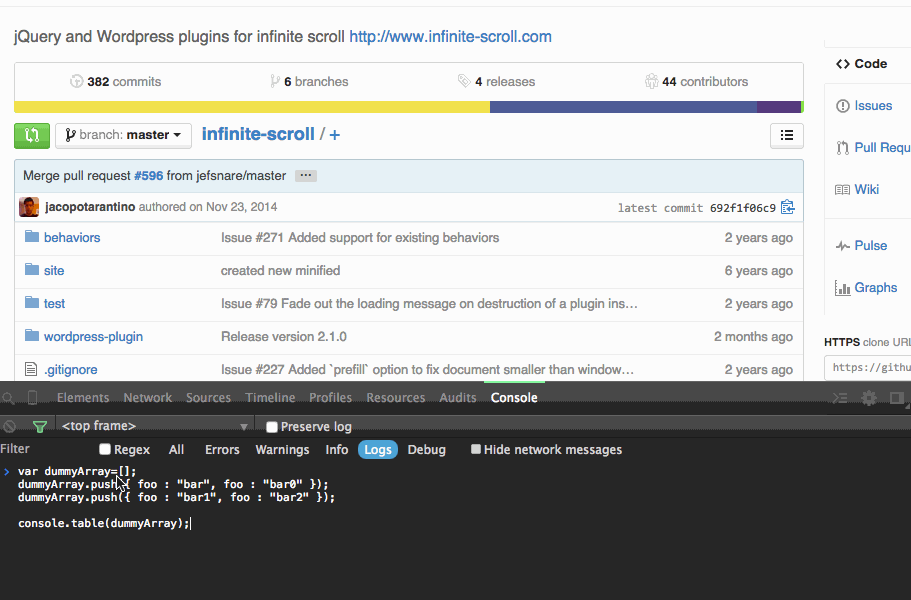Switch to the Network tab

(x=148, y=398)
